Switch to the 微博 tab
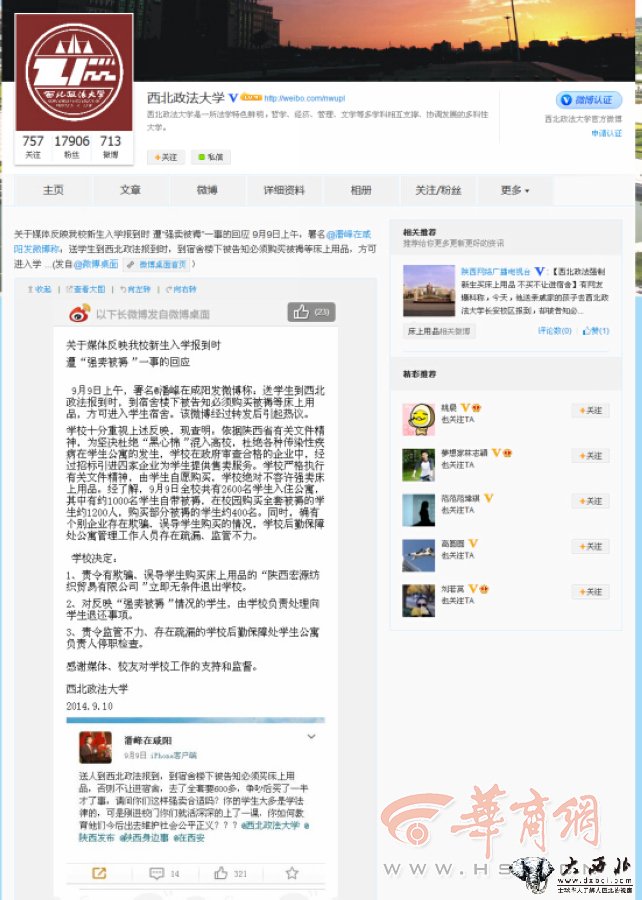Screen dimensions: 642x900 [x=207, y=190]
